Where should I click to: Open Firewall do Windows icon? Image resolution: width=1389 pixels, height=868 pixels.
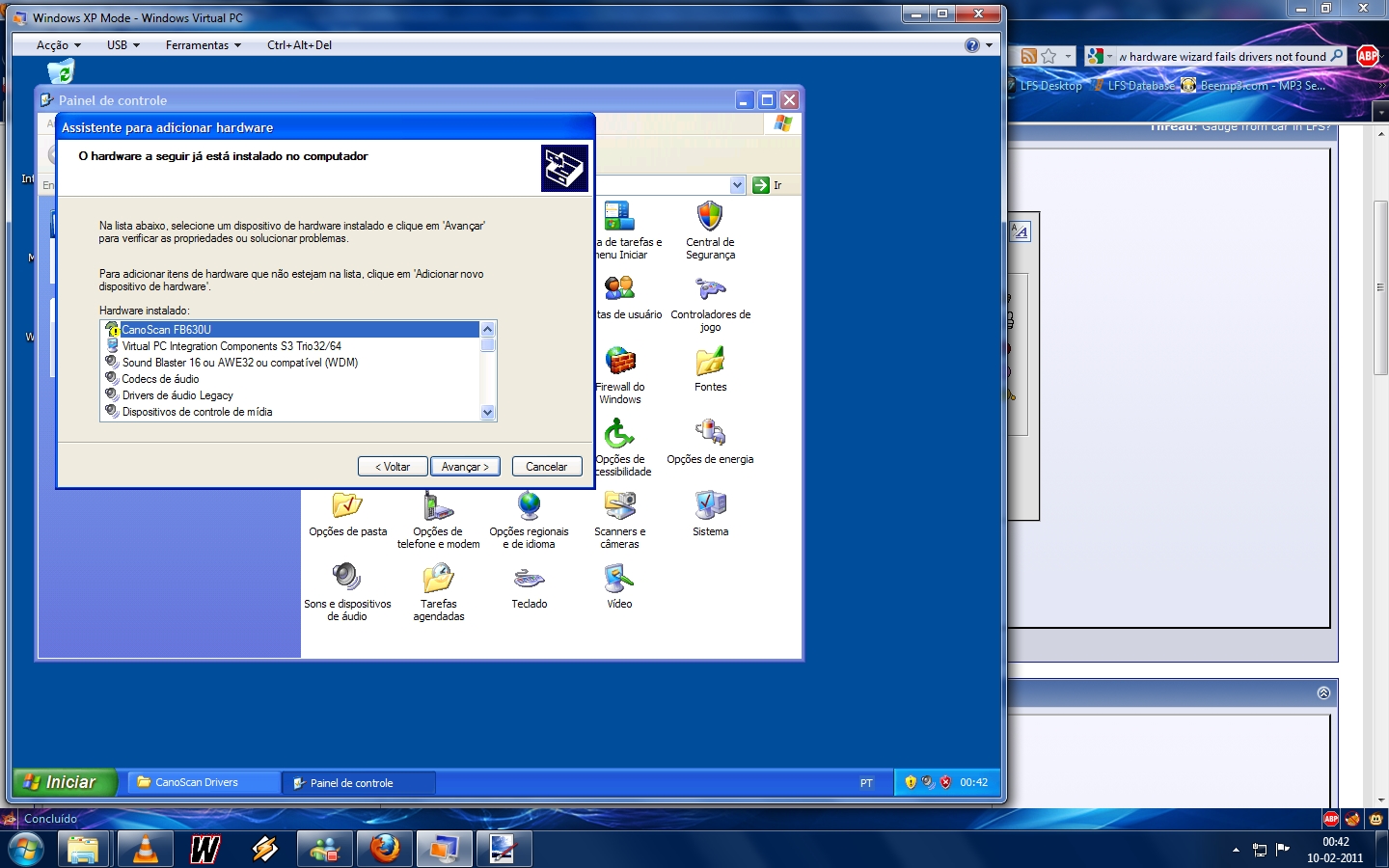click(x=620, y=374)
